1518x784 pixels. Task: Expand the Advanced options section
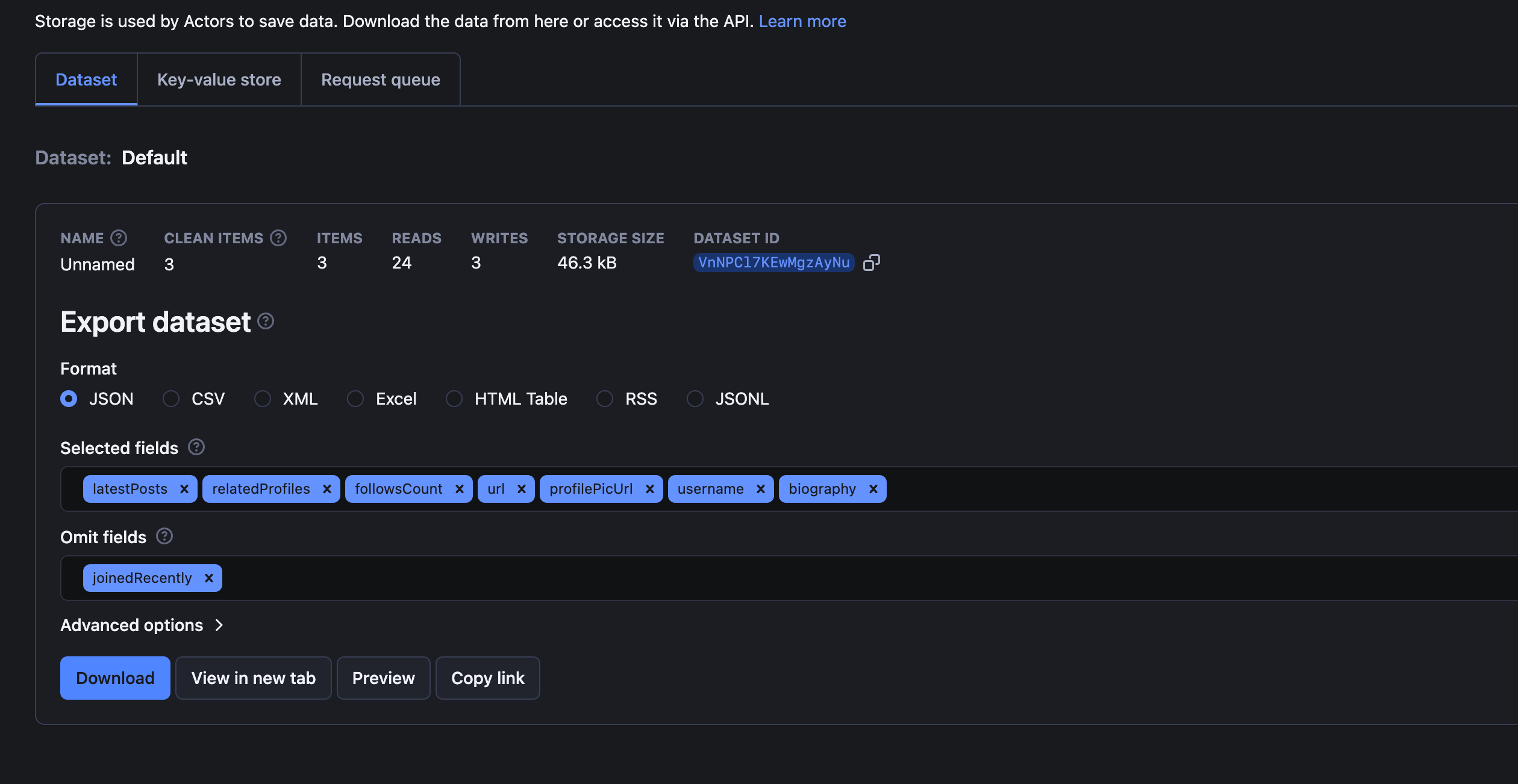tap(142, 624)
